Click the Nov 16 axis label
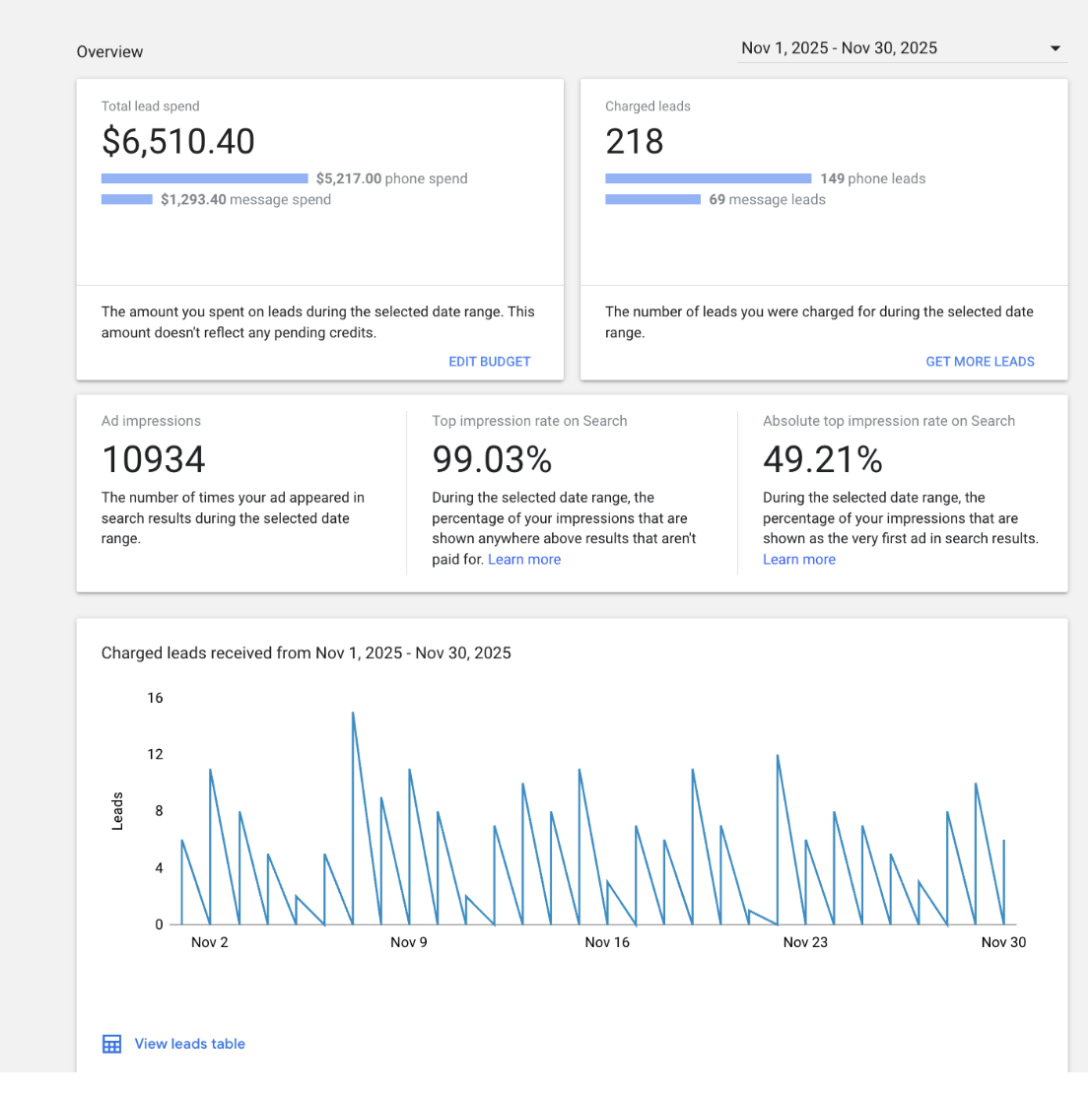This screenshot has height=1094, width=1092. [607, 942]
